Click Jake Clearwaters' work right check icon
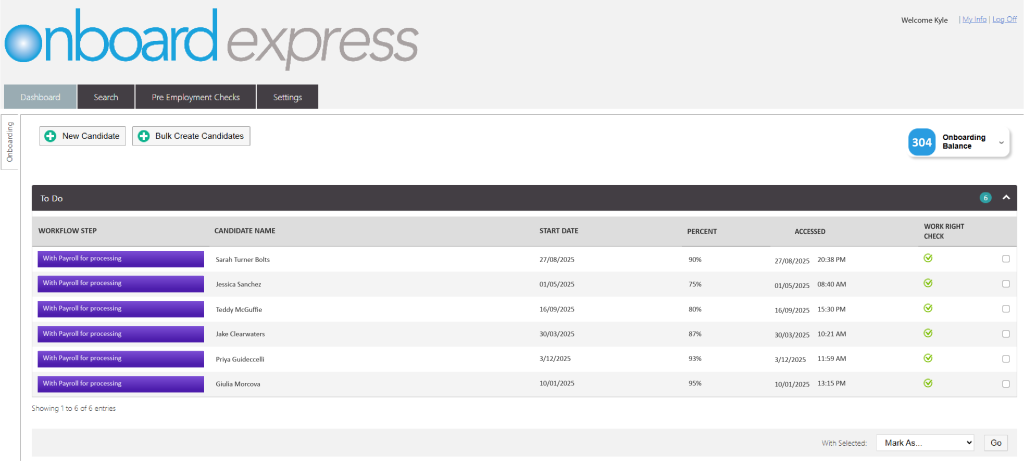Screen dimensions: 1024x461 (928, 333)
